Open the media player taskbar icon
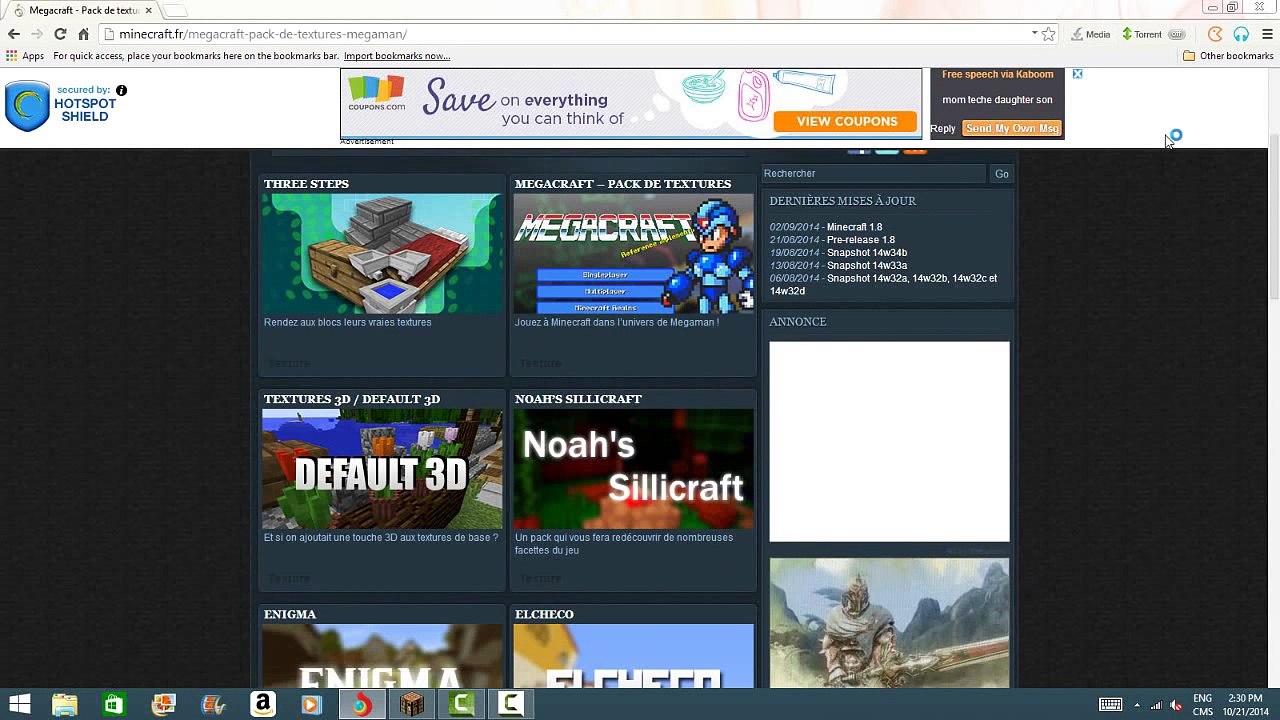 (x=311, y=704)
